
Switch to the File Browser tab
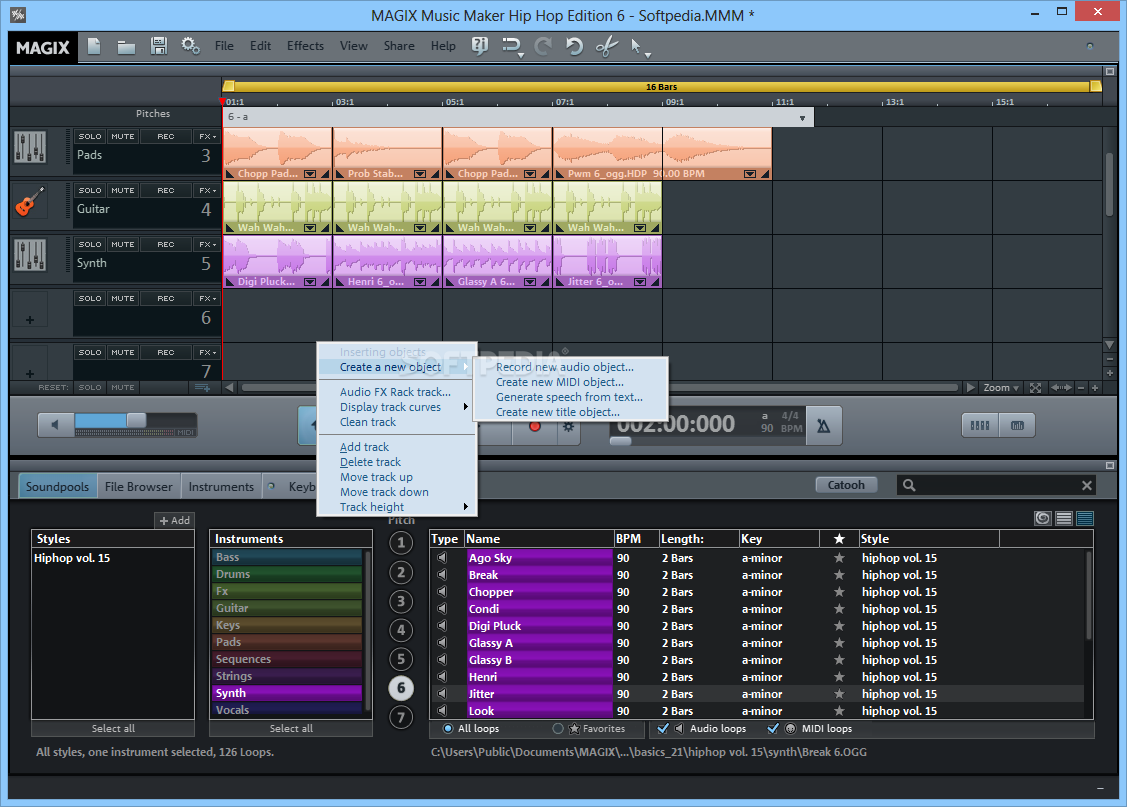point(139,486)
